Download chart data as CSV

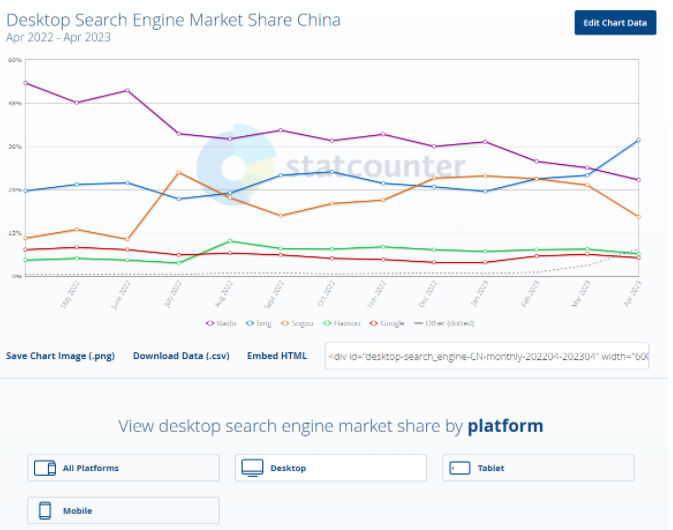(182, 358)
